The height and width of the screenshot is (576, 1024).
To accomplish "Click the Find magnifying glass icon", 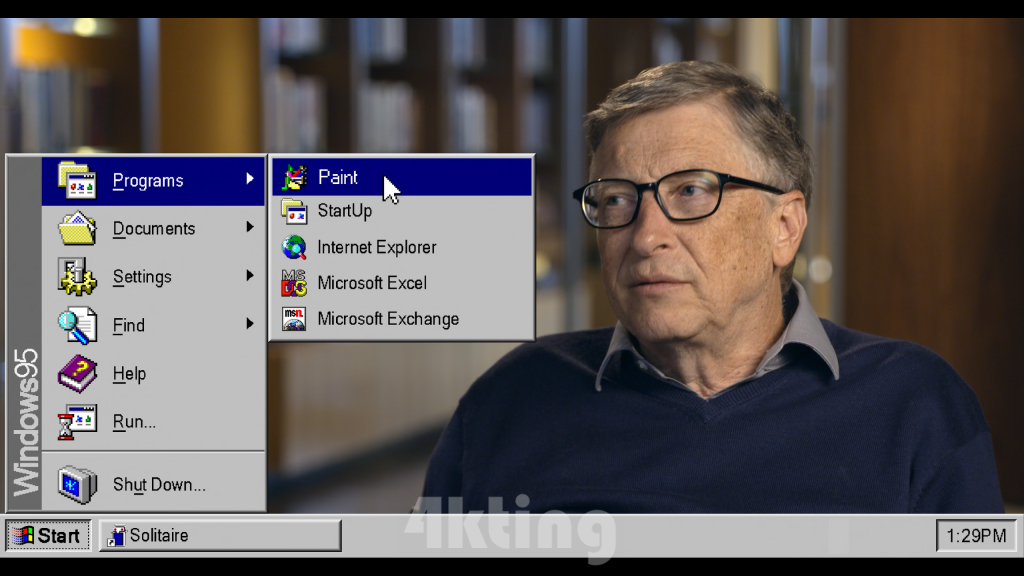I will click(77, 325).
